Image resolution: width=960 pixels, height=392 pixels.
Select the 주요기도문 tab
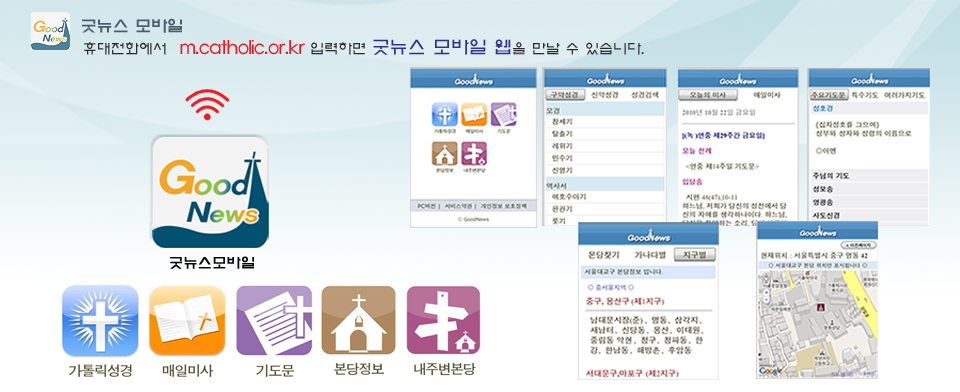pos(828,95)
